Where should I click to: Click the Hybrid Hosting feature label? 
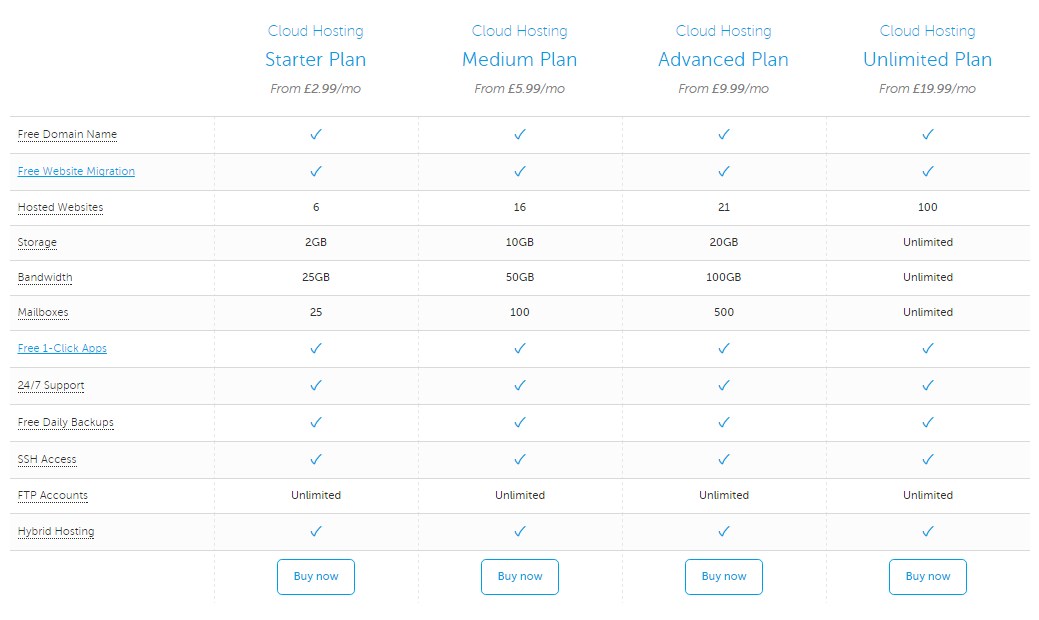[x=56, y=531]
